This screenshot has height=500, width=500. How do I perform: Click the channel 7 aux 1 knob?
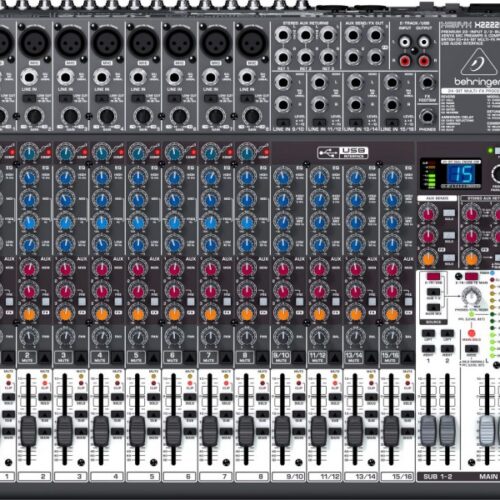coord(210,268)
